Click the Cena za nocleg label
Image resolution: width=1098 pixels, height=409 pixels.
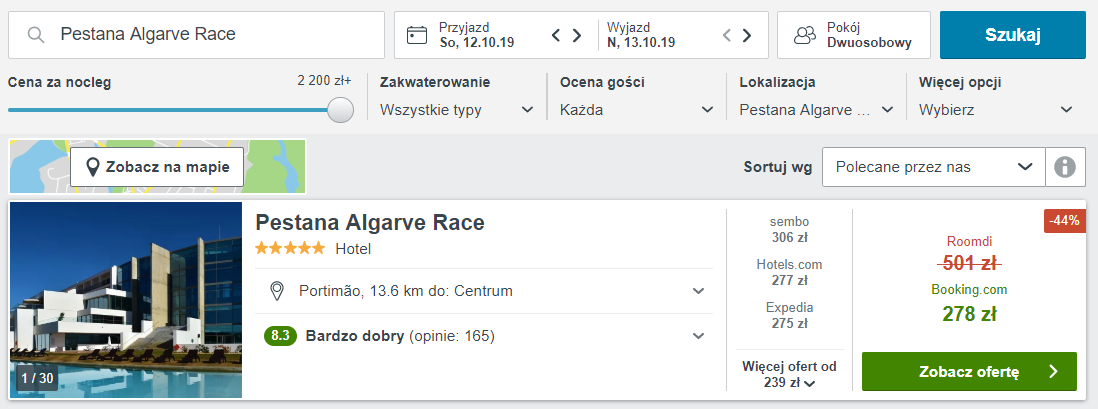tap(60, 82)
